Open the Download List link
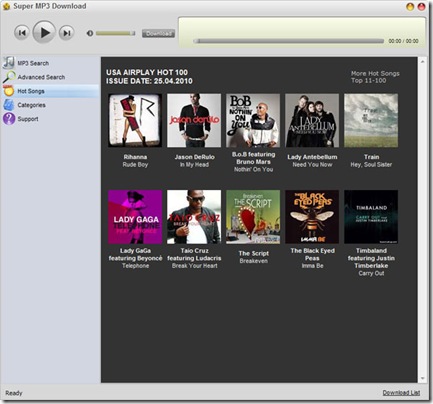This screenshot has height=404, width=433. 401,393
